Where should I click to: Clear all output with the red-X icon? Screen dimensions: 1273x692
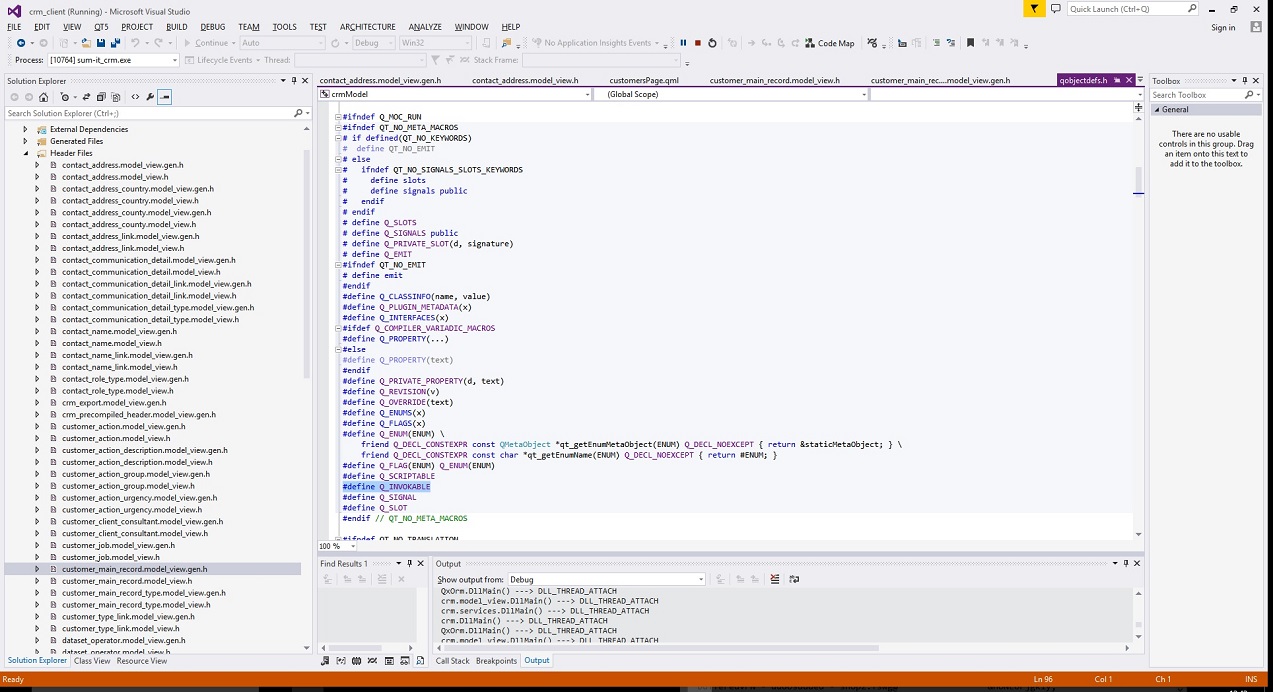click(x=774, y=579)
